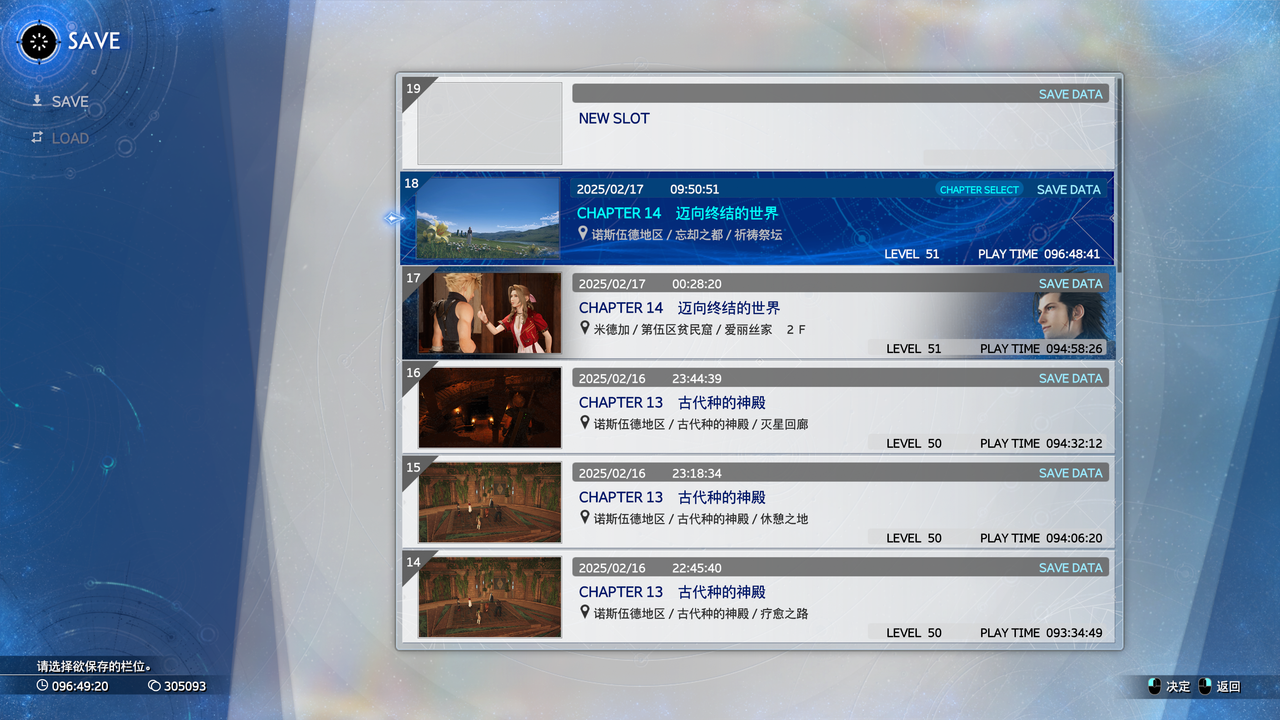Screen dimensions: 1280x720
Task: Click empty thumbnail of slot 19
Action: click(490, 123)
